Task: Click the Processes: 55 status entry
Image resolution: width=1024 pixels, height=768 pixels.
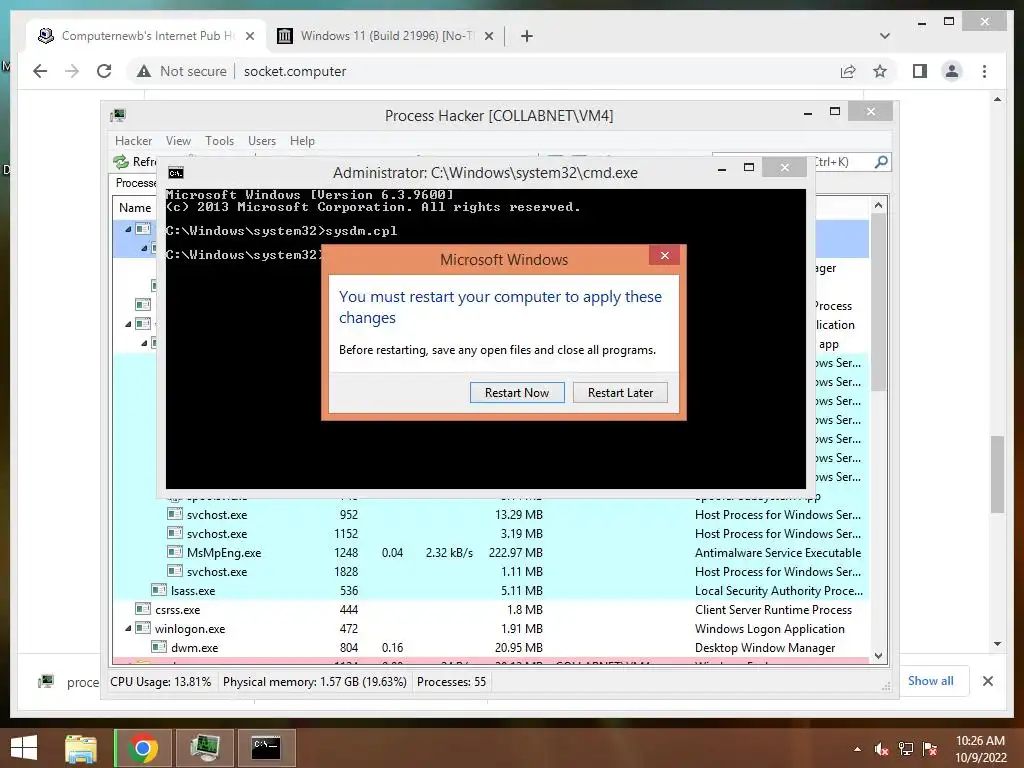Action: pos(451,682)
